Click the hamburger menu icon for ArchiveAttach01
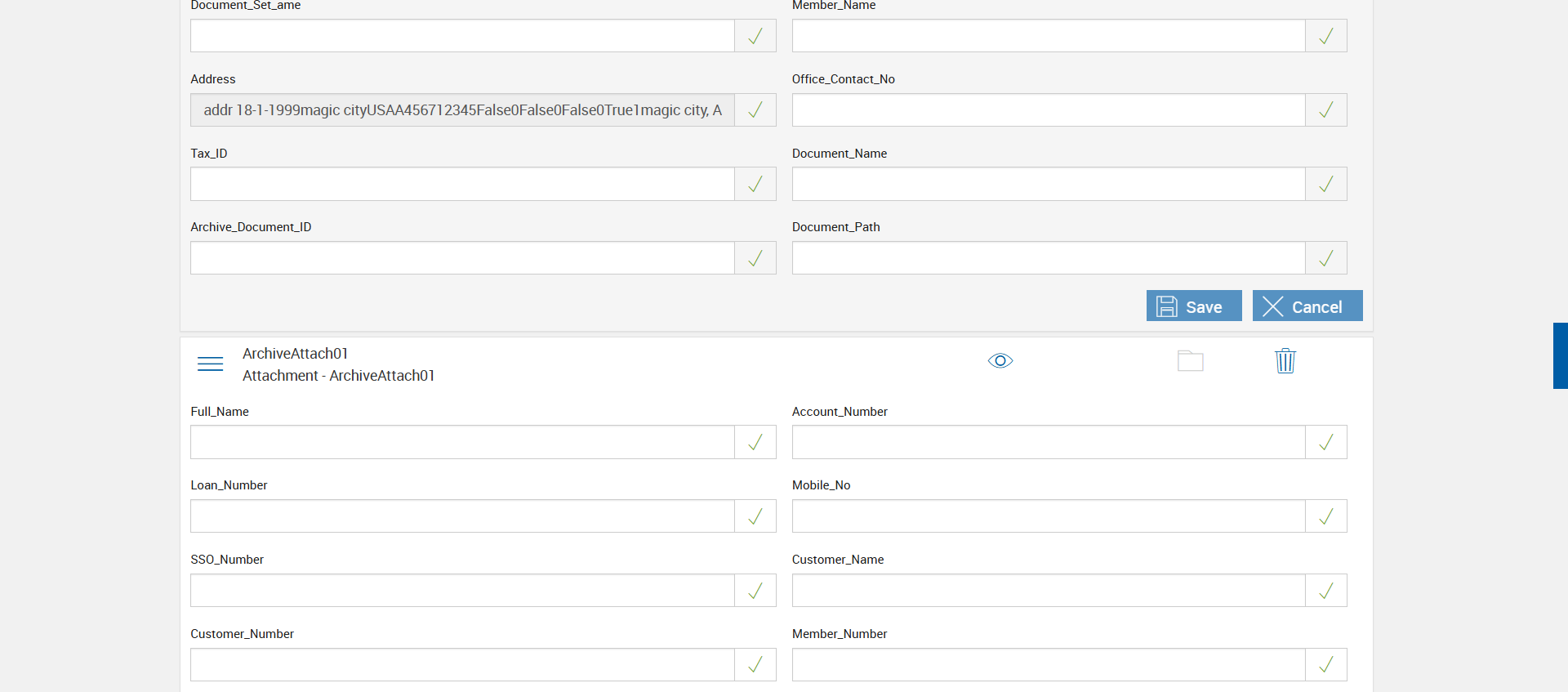 click(210, 364)
